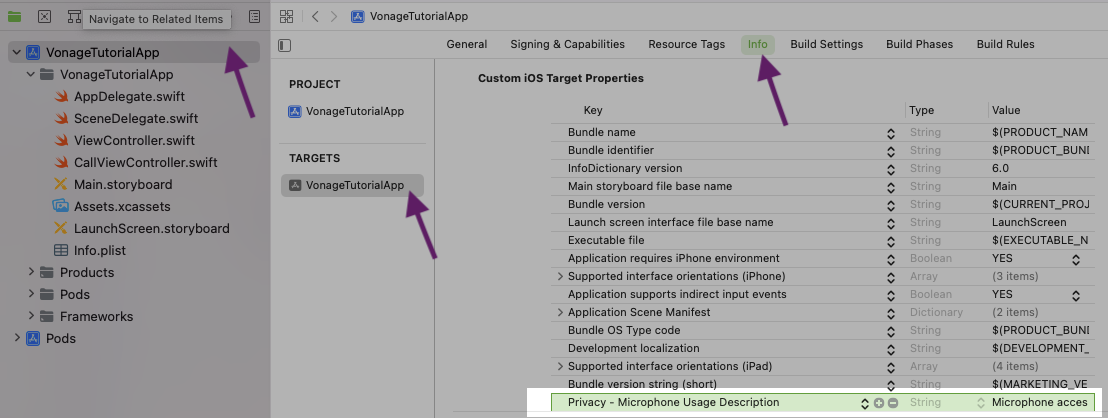
Task: Open the Signing & Capabilities tab
Action: pos(567,44)
